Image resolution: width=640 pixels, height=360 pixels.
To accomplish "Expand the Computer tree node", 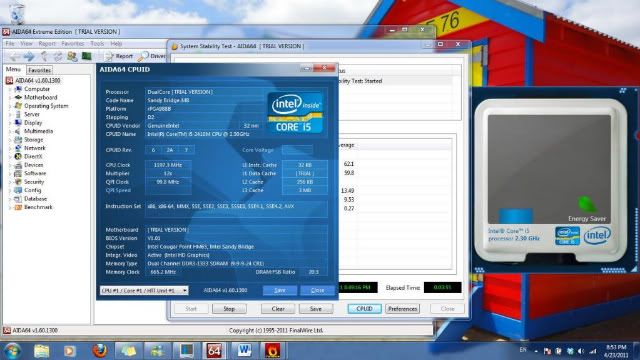I will [10, 89].
